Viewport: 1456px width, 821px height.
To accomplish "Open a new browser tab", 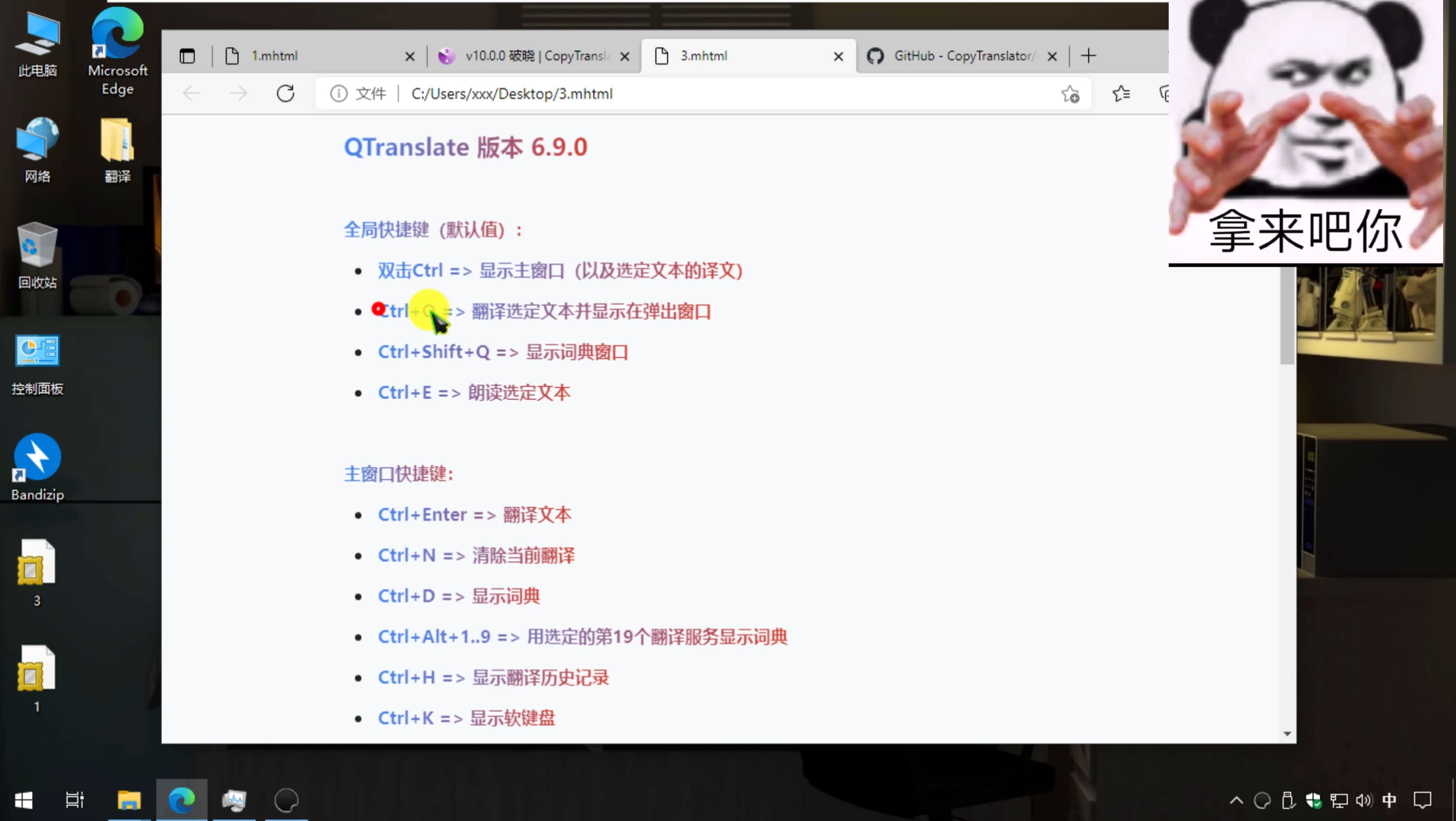I will tap(1088, 55).
